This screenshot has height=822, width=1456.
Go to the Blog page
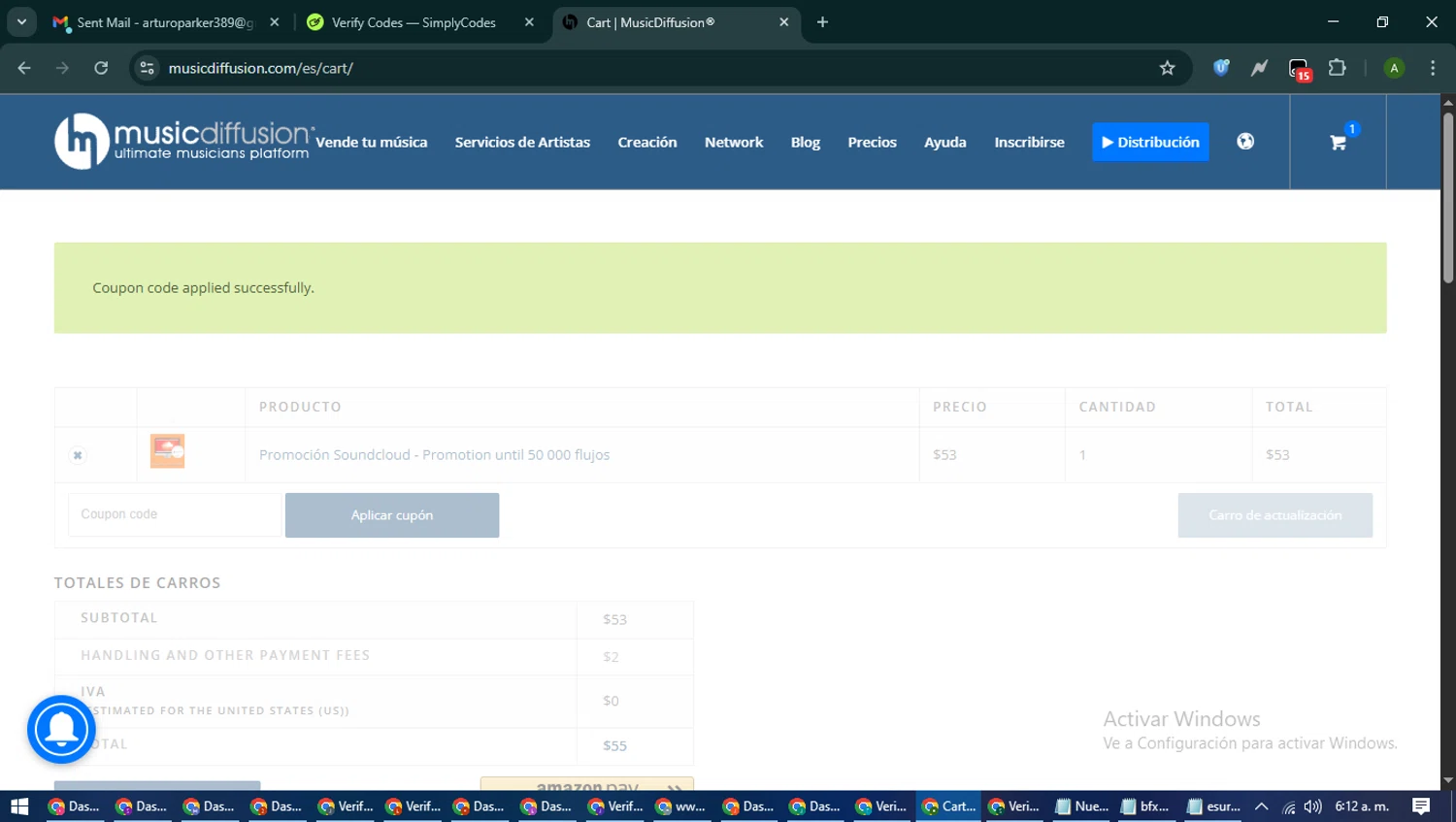805,142
